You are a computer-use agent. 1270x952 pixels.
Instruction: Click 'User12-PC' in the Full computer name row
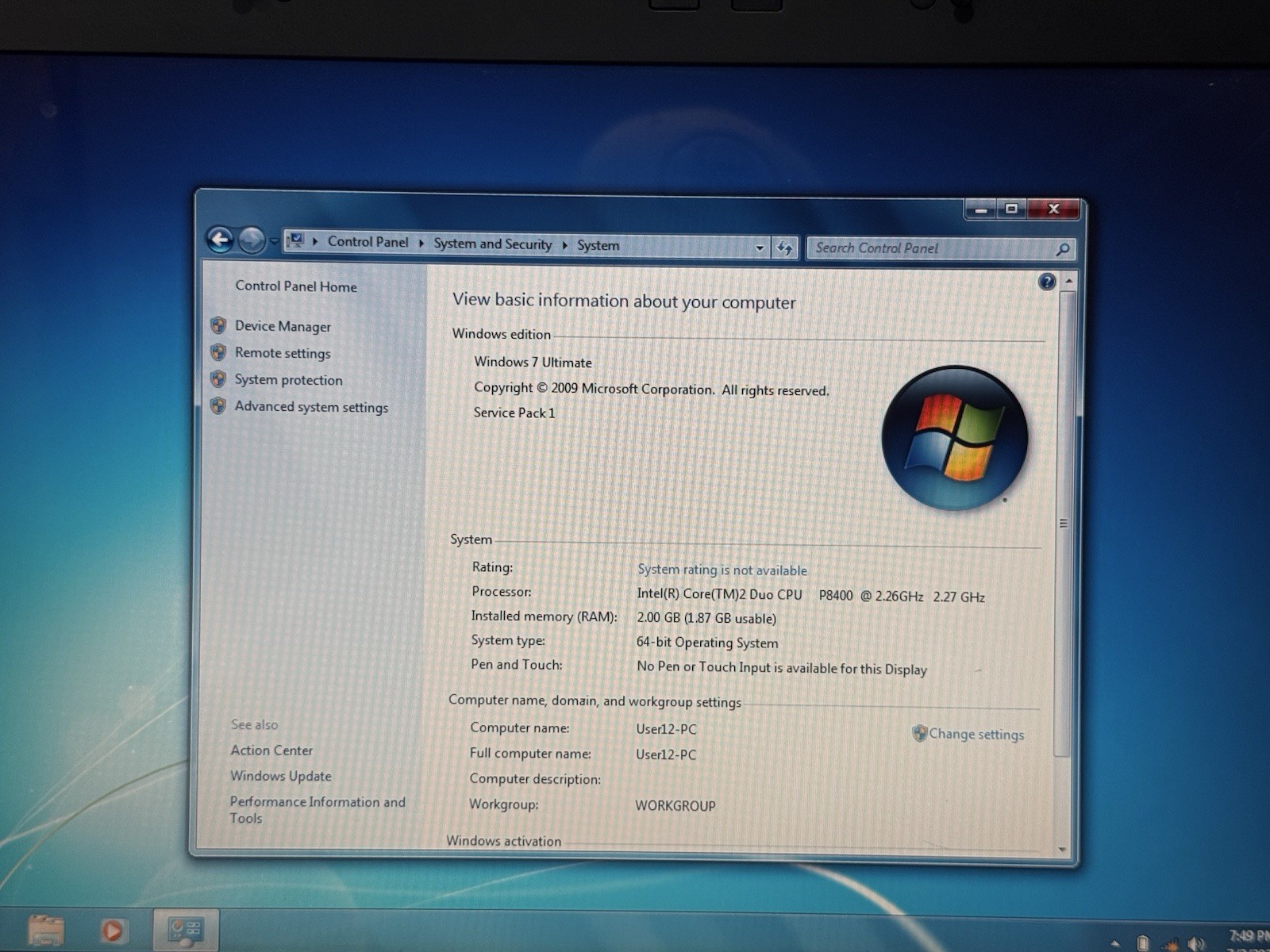666,754
